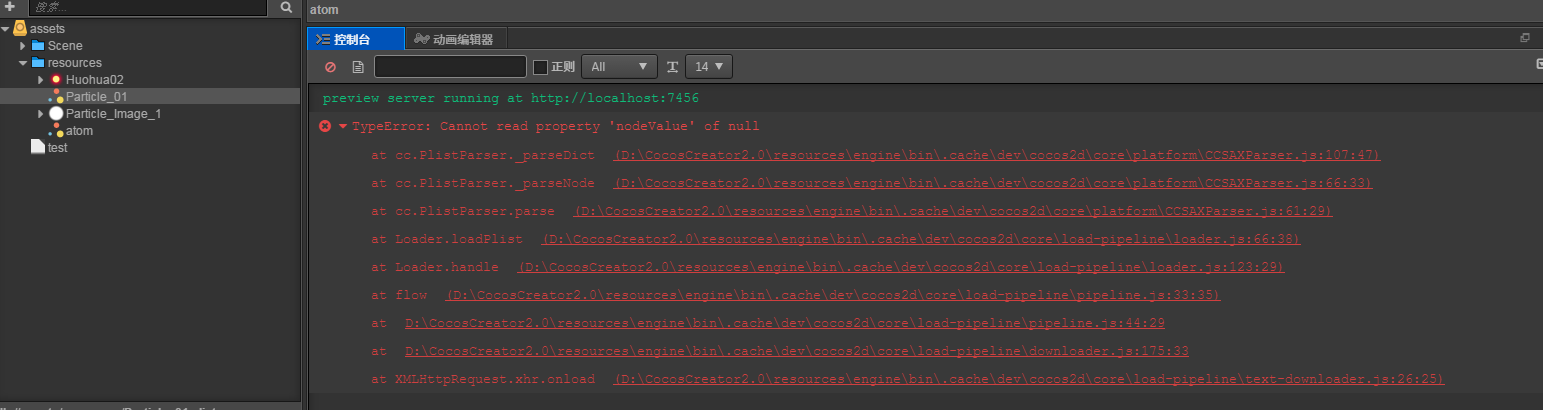Switch to the 动画编辑器 tab

tap(455, 39)
